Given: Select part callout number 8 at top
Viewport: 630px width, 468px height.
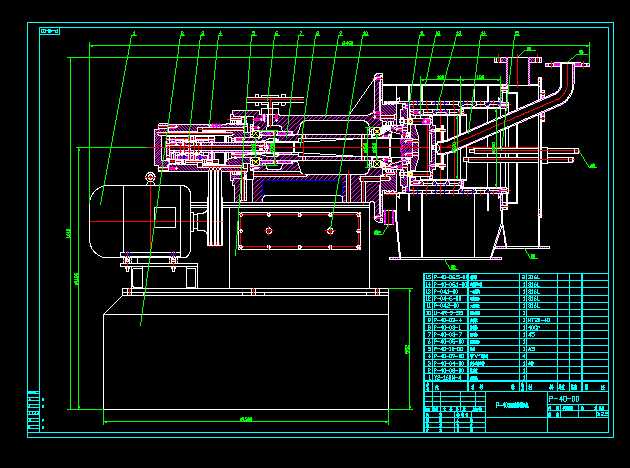Looking at the screenshot, I should (317, 34).
